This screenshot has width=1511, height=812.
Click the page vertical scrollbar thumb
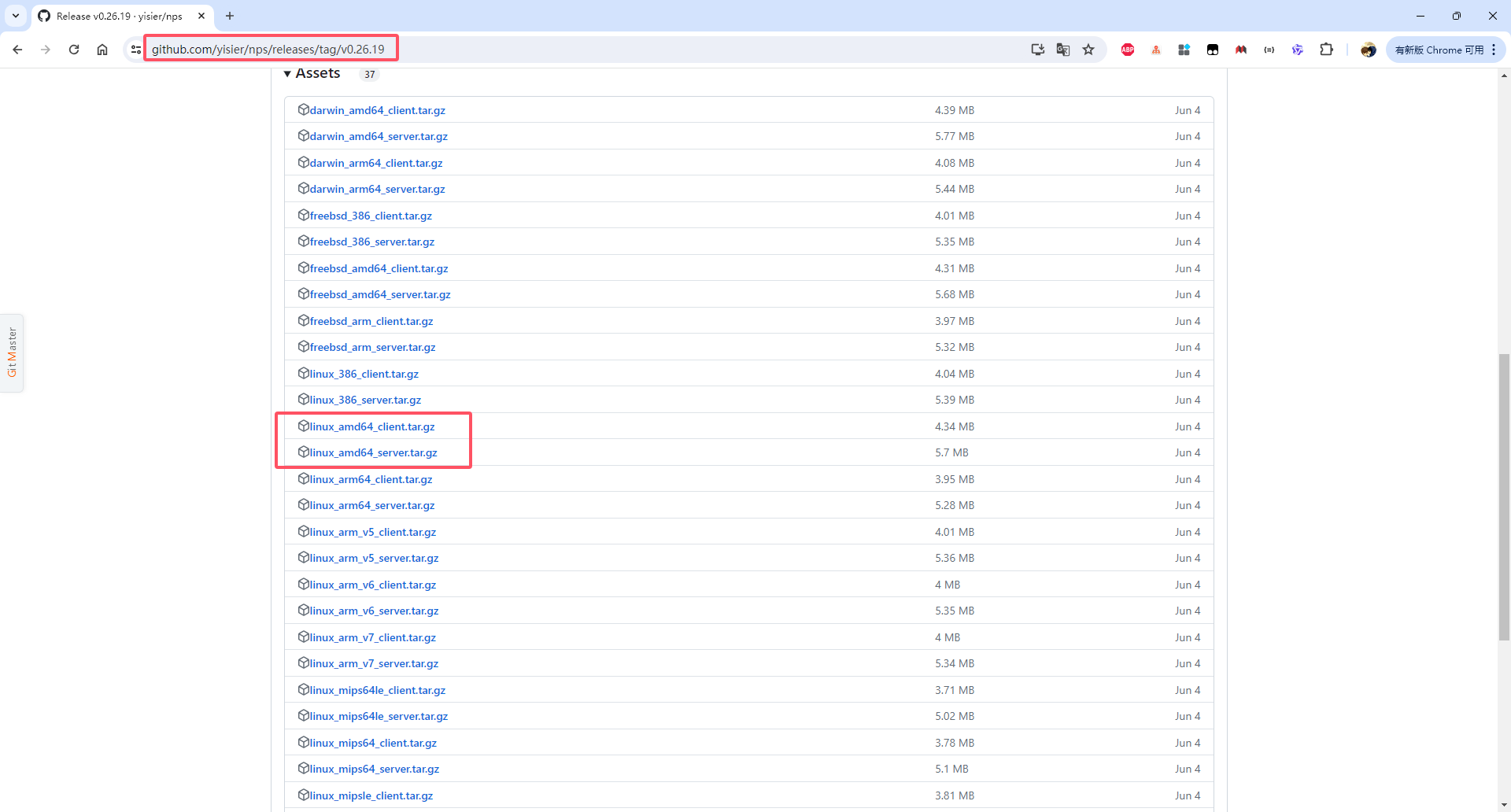1504,496
